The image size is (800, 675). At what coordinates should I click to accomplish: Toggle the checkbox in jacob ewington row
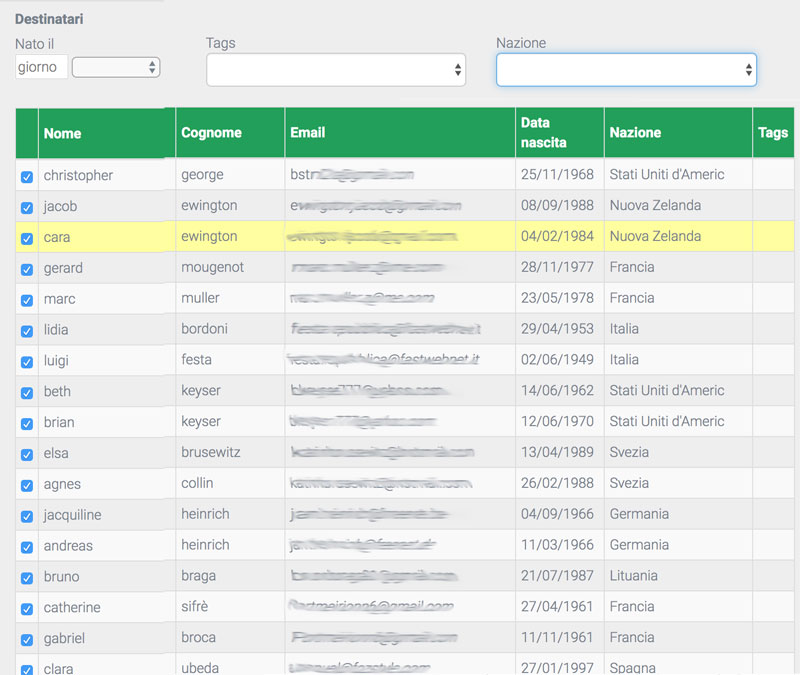[x=27, y=208]
